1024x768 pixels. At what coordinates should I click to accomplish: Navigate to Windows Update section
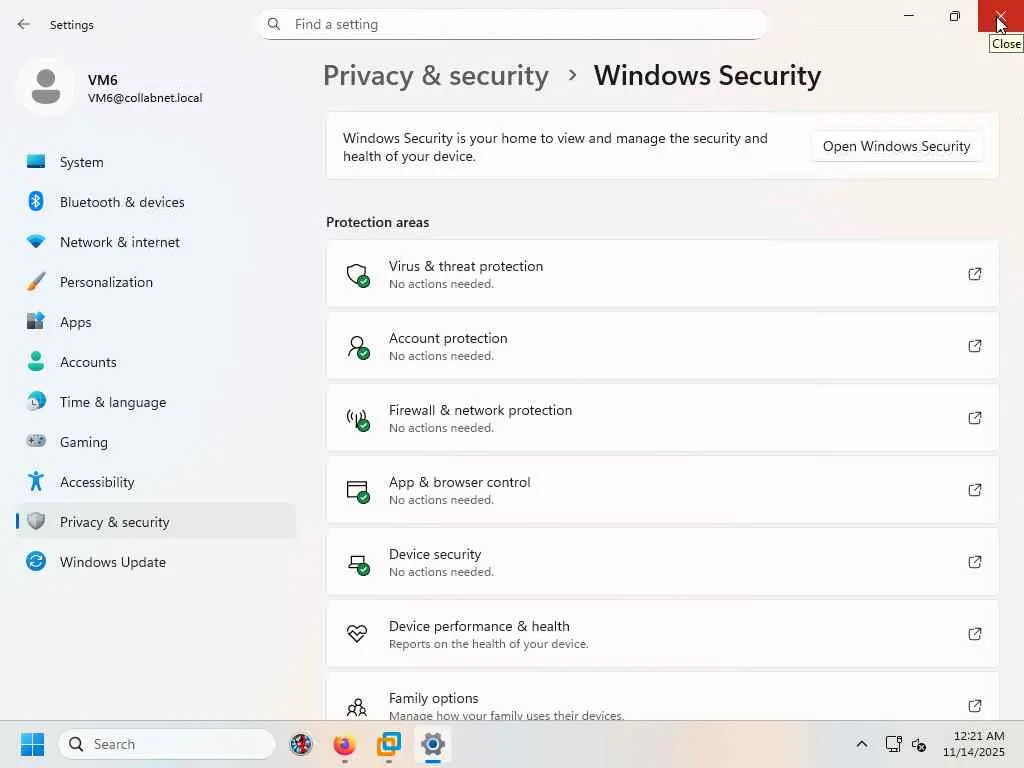click(112, 562)
